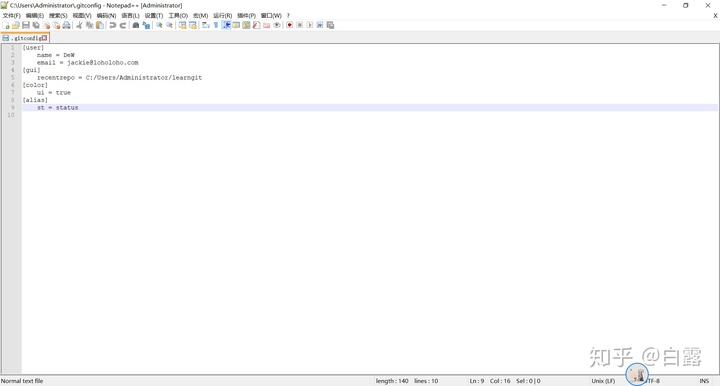720x386 pixels.
Task: Open Find with the binoculars icon
Action: pos(136,25)
